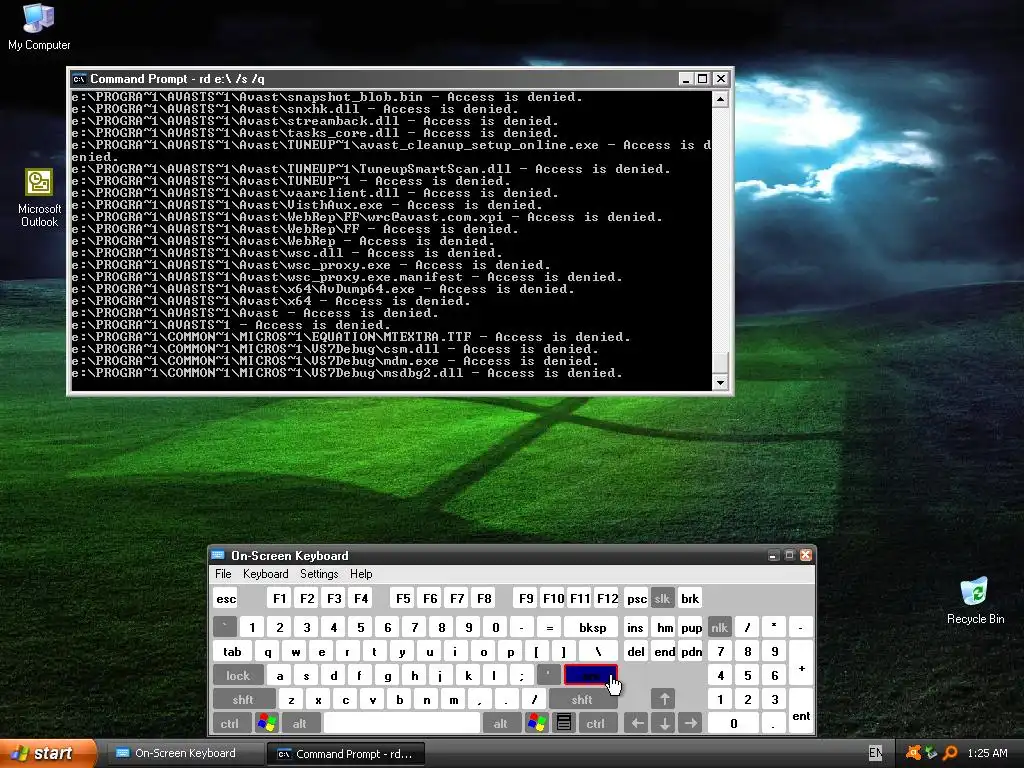The width and height of the screenshot is (1024, 768).
Task: Click Command Prompt scrollbar up arrow
Action: pos(720,99)
